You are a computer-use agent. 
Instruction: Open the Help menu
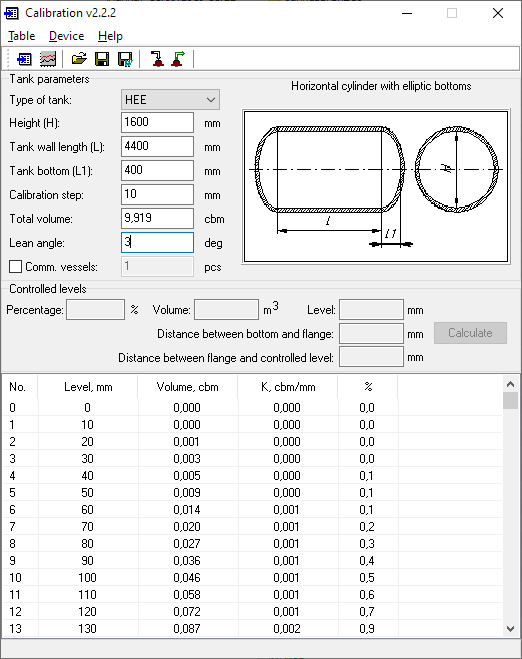coord(110,36)
